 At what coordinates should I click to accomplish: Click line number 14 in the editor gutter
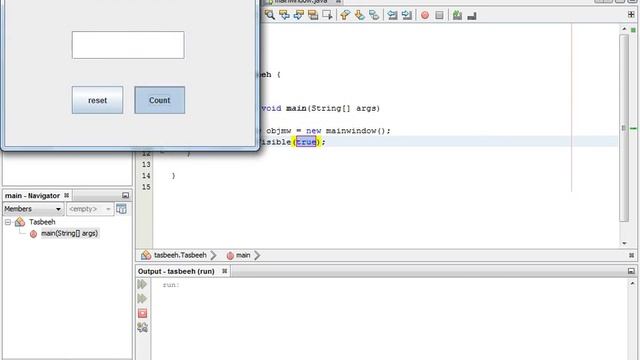146,176
